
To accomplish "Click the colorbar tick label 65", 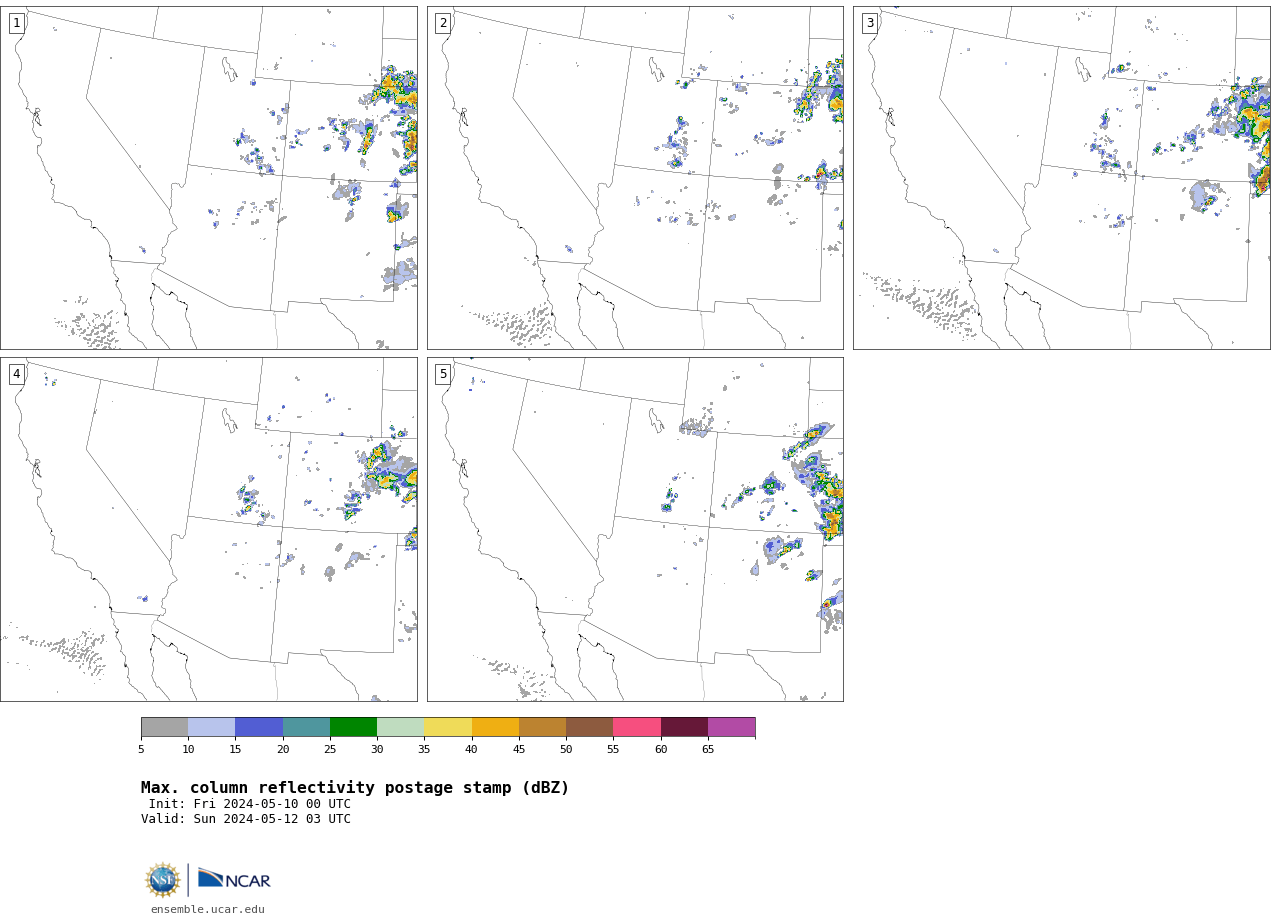I will click(x=708, y=749).
